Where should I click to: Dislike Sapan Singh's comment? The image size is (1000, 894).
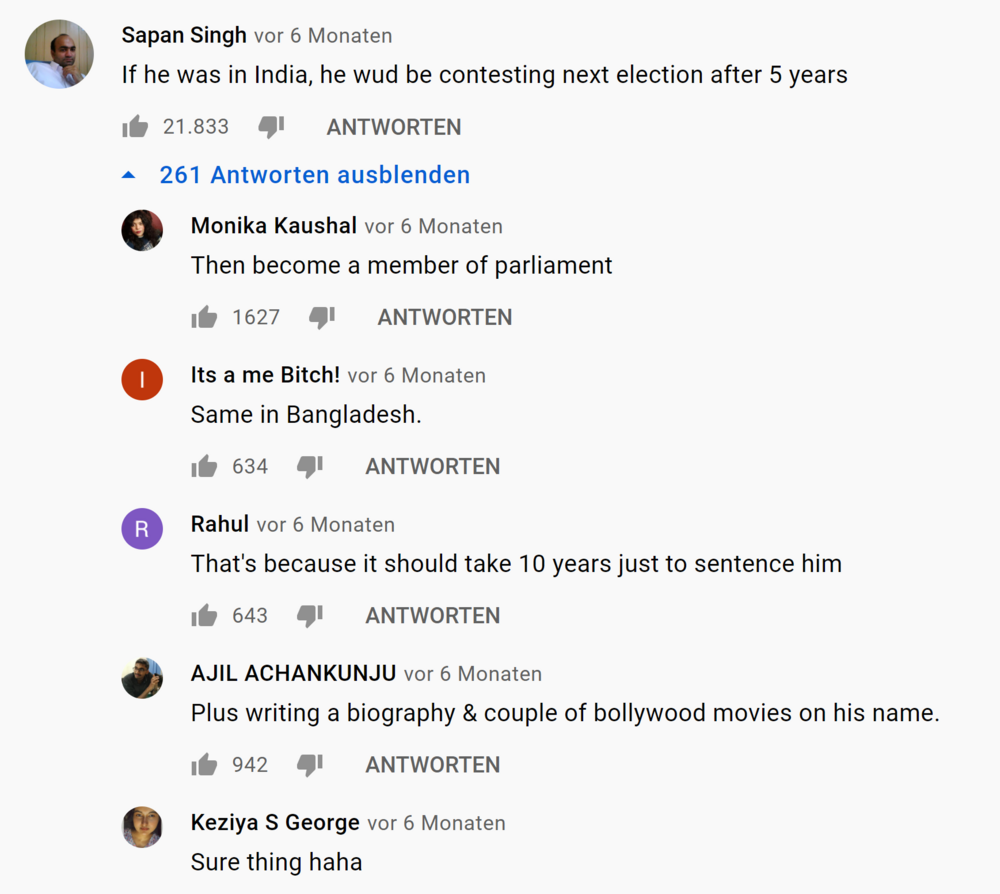pyautogui.click(x=270, y=125)
